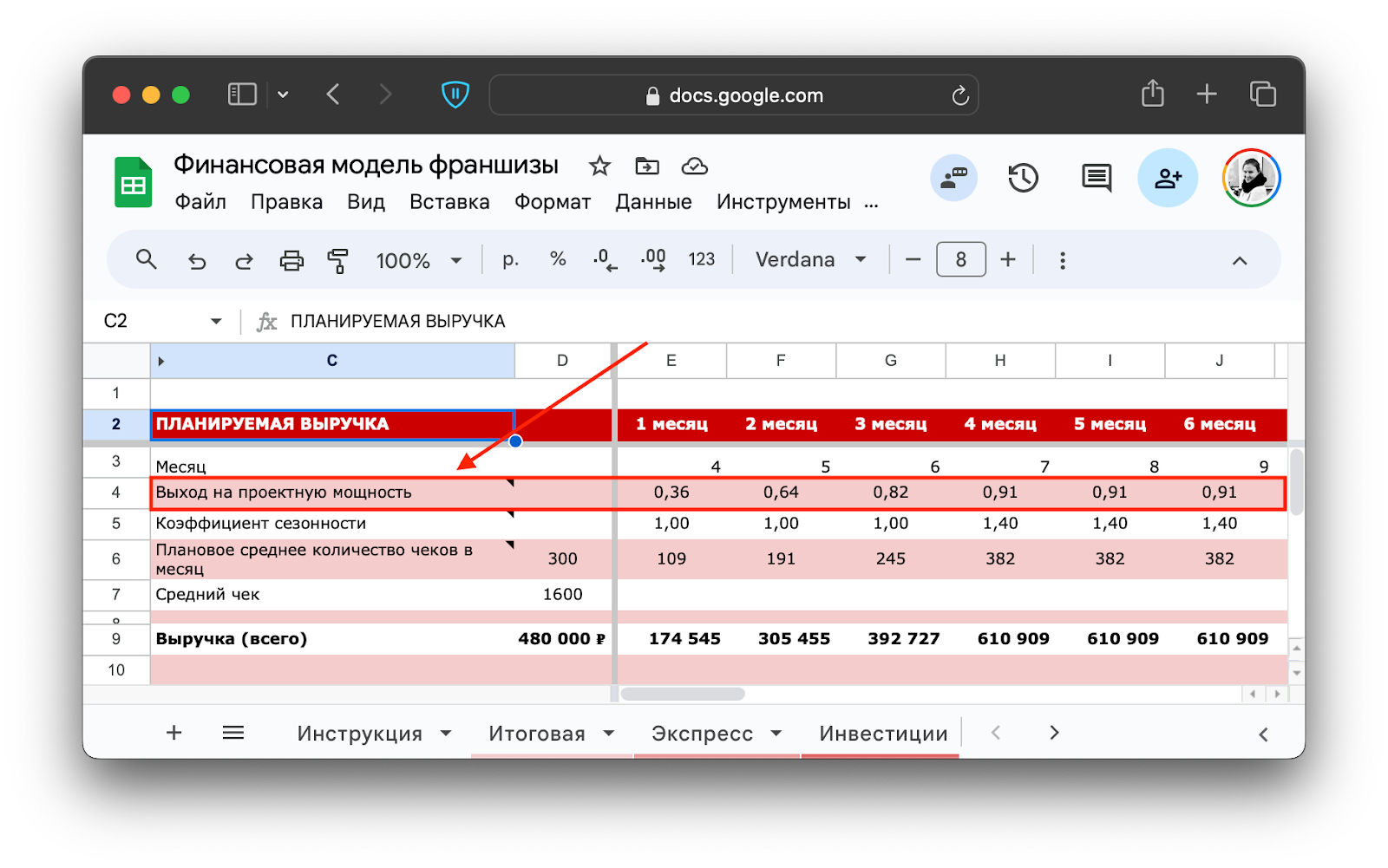Image resolution: width=1388 pixels, height=868 pixels.
Task: Switch to the Итоговая sheet tab
Action: coord(536,734)
